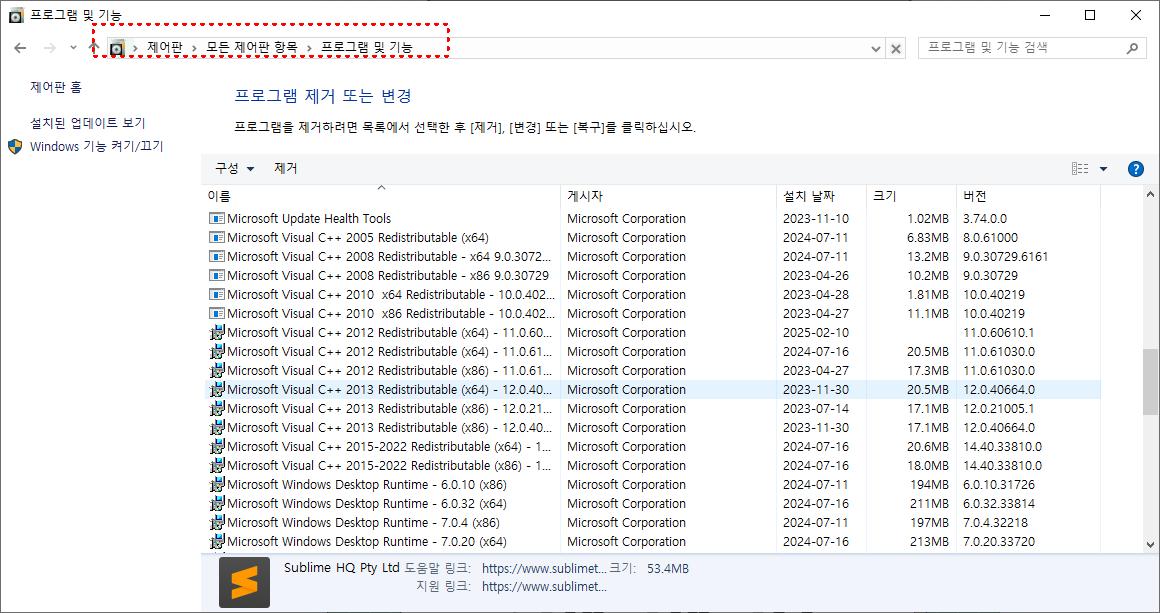Select 모든 제어판 항목 breadcrumb
1160x613 pixels.
tap(252, 48)
